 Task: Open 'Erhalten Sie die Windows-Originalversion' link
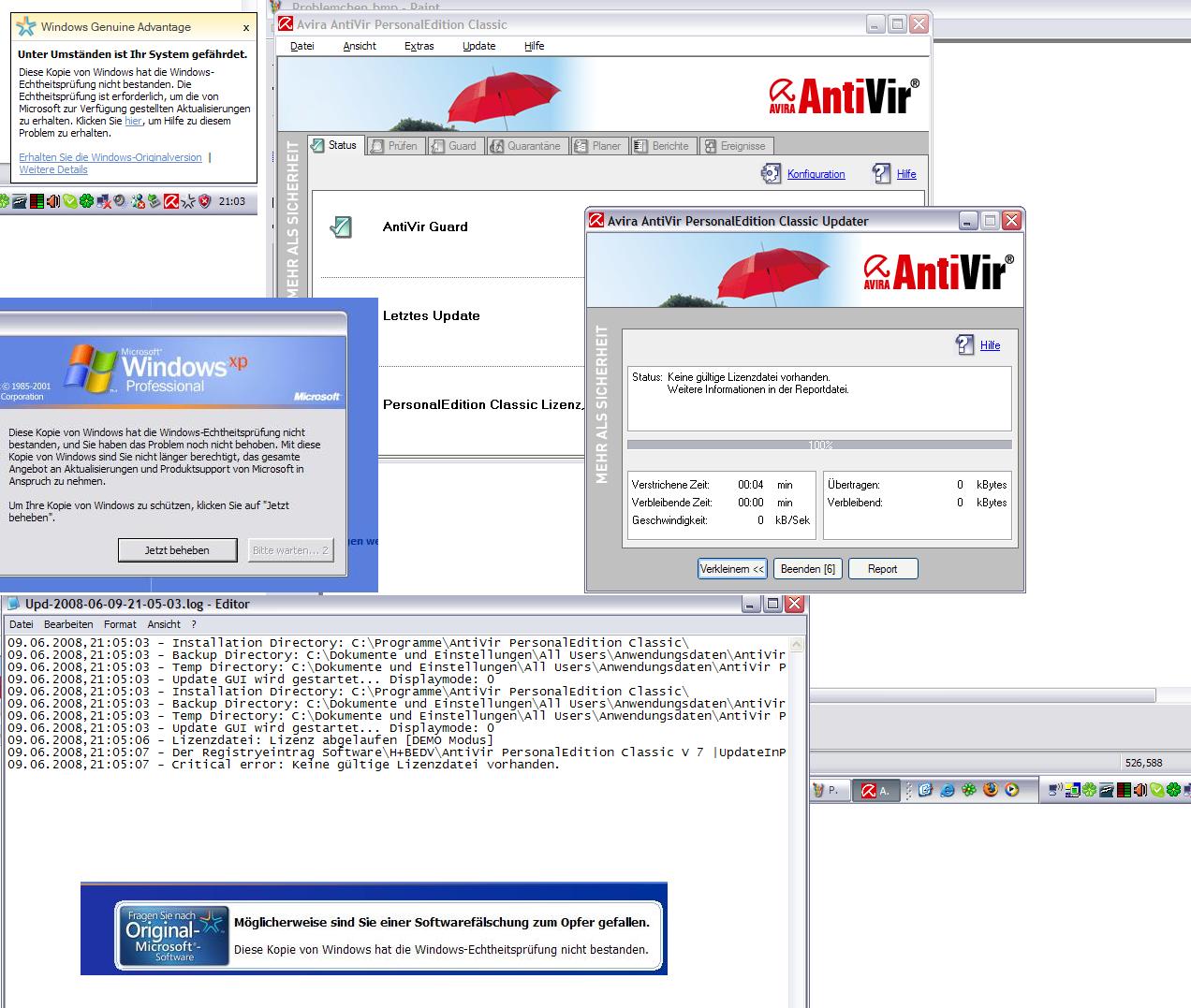[110, 157]
